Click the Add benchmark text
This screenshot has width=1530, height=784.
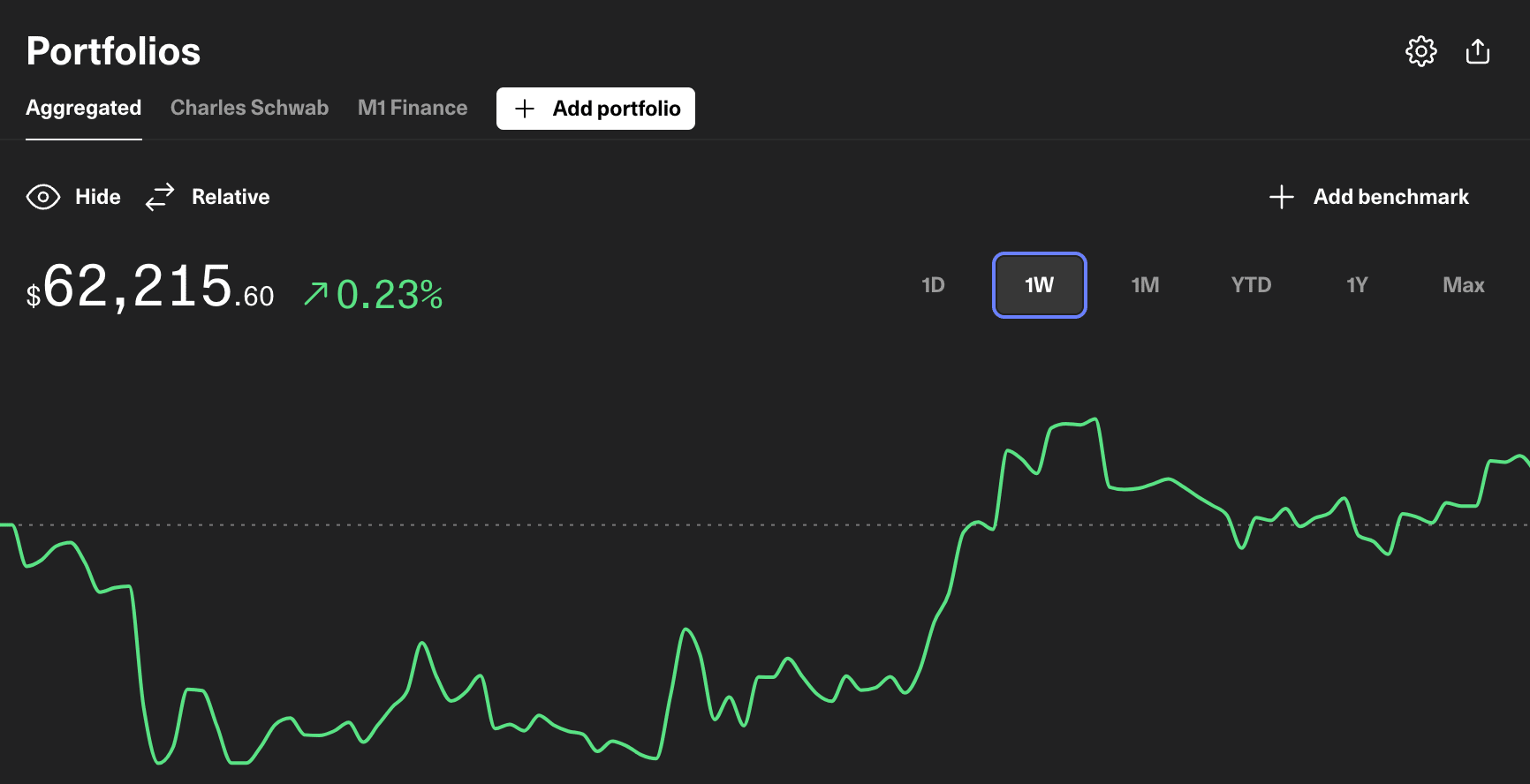(1390, 197)
